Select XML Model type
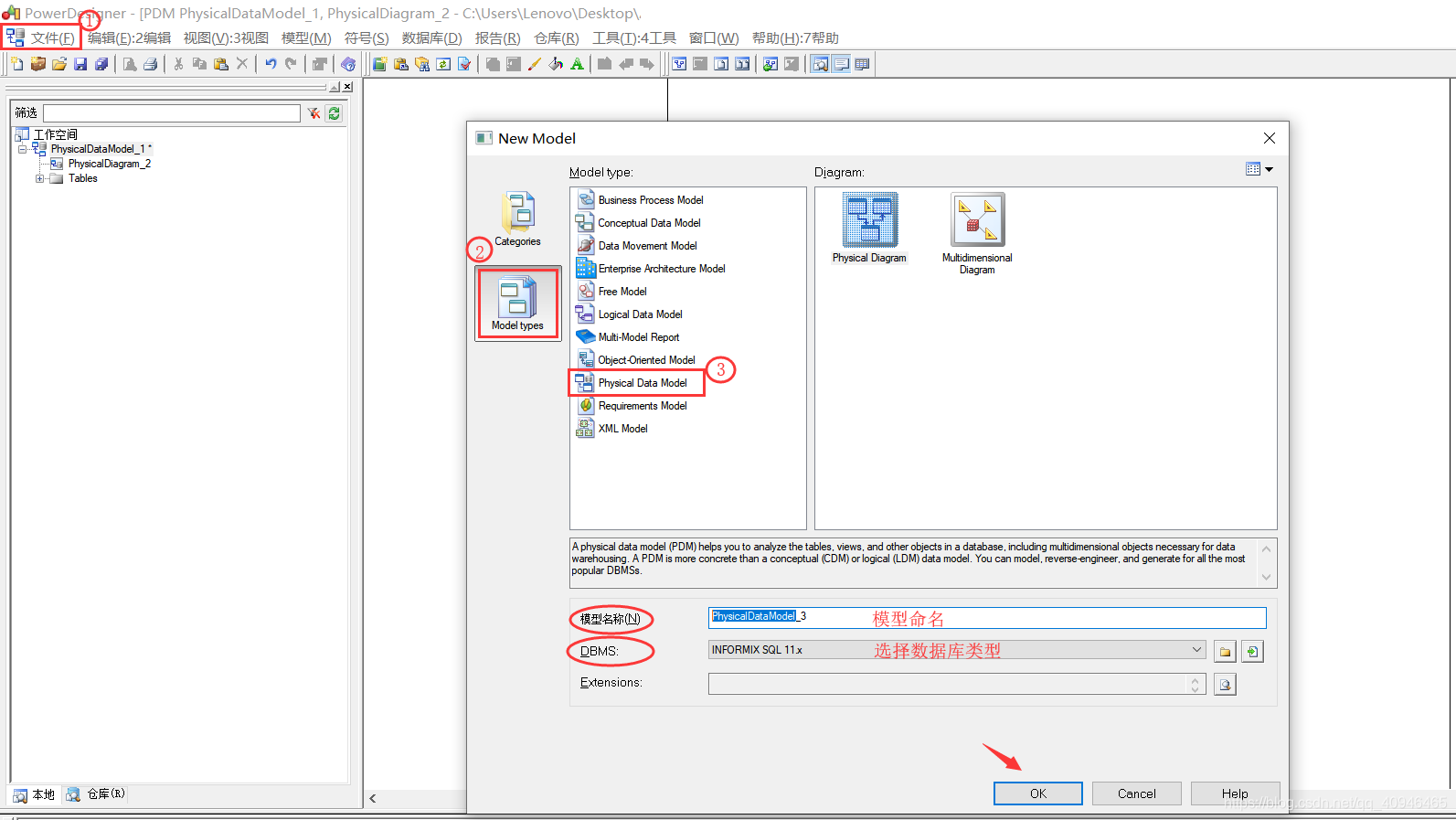 [x=612, y=429]
